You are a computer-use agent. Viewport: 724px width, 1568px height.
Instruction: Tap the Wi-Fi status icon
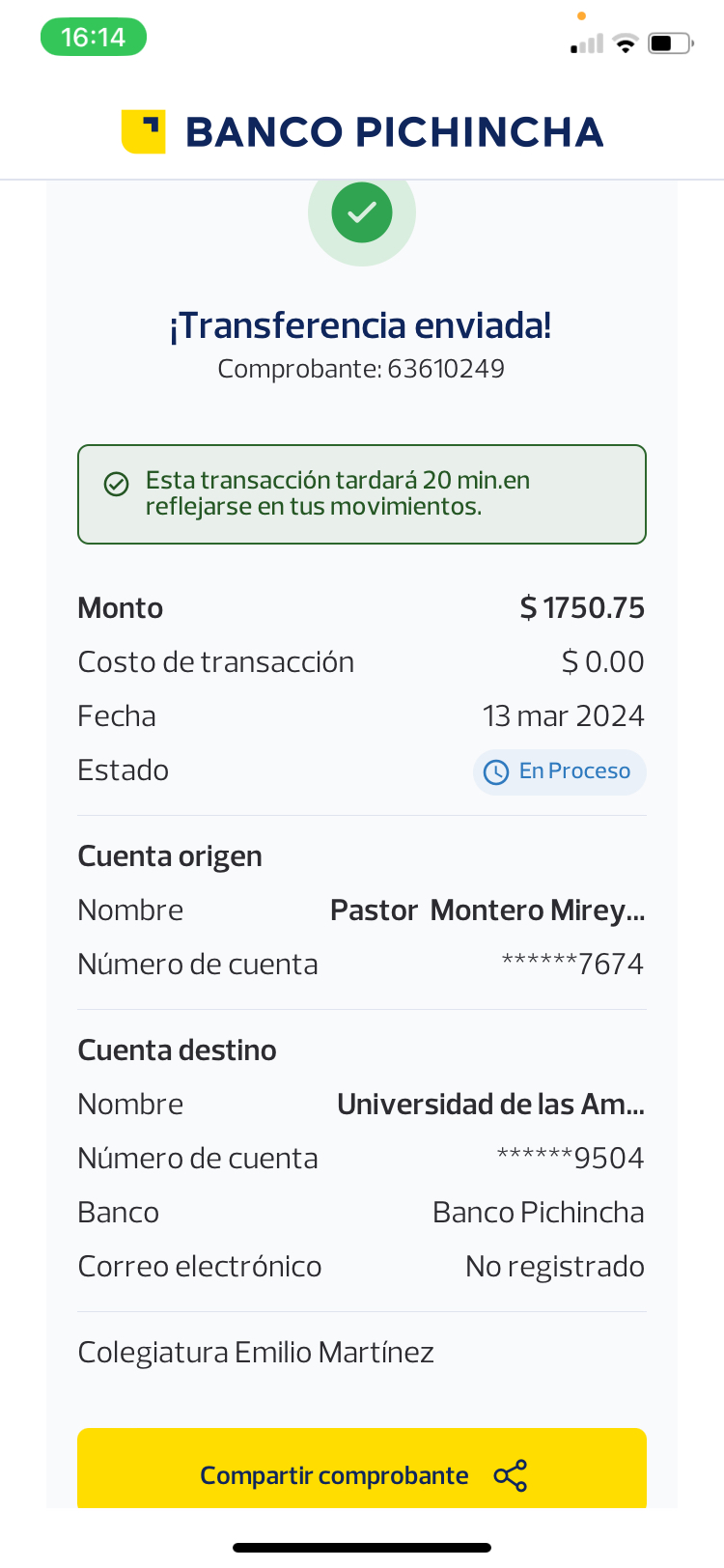tap(626, 43)
